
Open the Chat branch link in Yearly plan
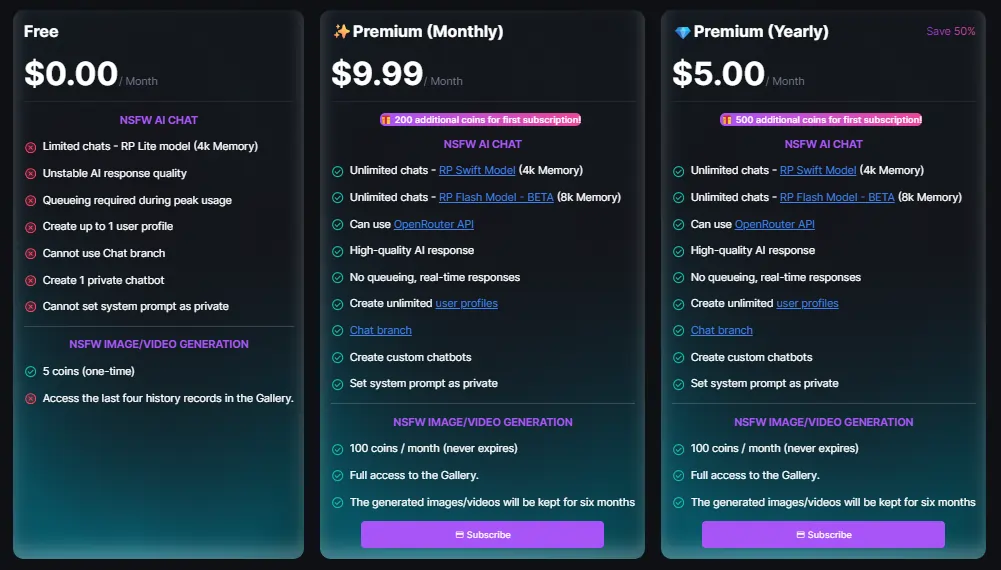[x=721, y=331]
